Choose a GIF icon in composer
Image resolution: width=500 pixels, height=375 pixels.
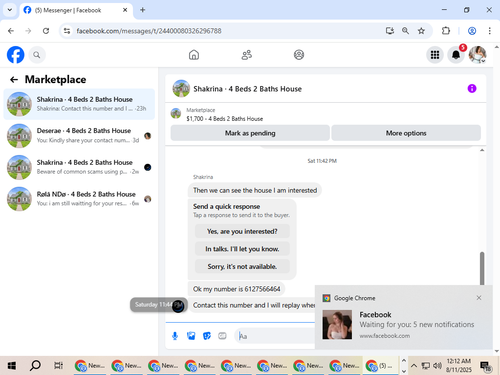[222, 336]
